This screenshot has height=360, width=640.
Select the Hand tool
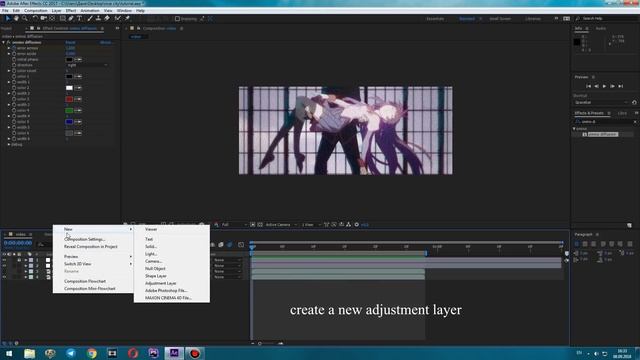point(16,18)
